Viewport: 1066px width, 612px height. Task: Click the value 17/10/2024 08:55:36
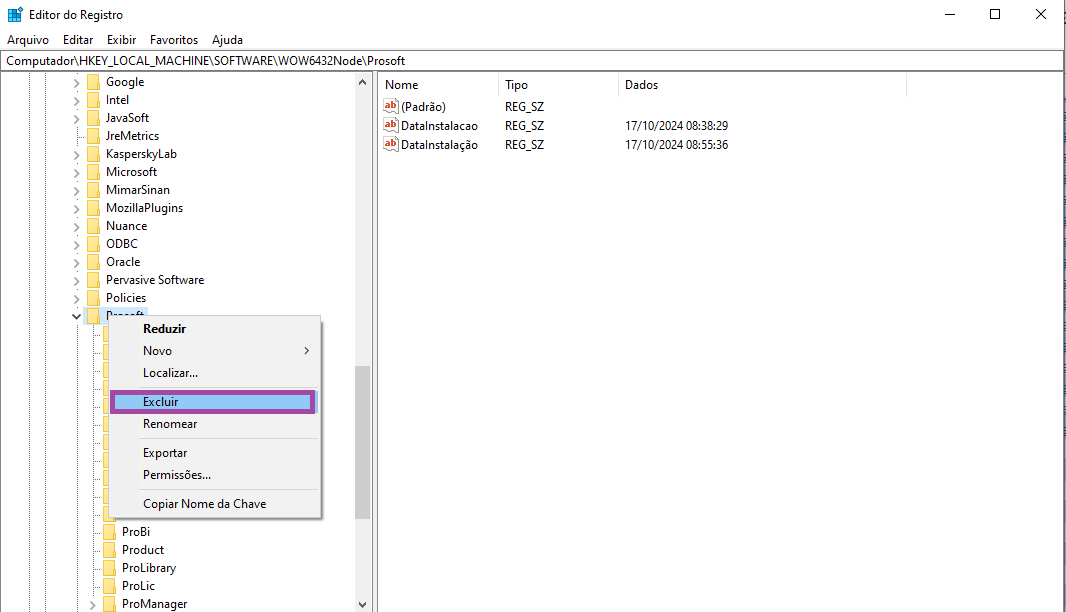pyautogui.click(x=676, y=145)
